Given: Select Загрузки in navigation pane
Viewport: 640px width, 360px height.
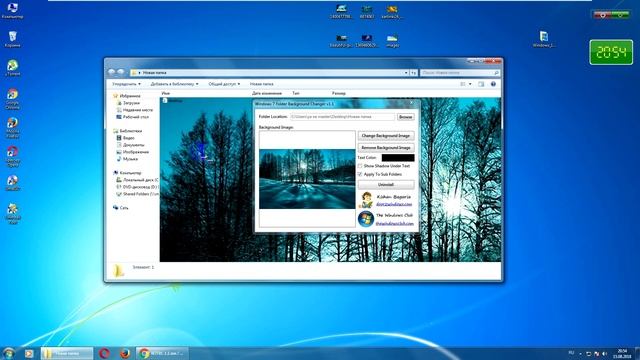Looking at the screenshot, I should click(x=128, y=103).
